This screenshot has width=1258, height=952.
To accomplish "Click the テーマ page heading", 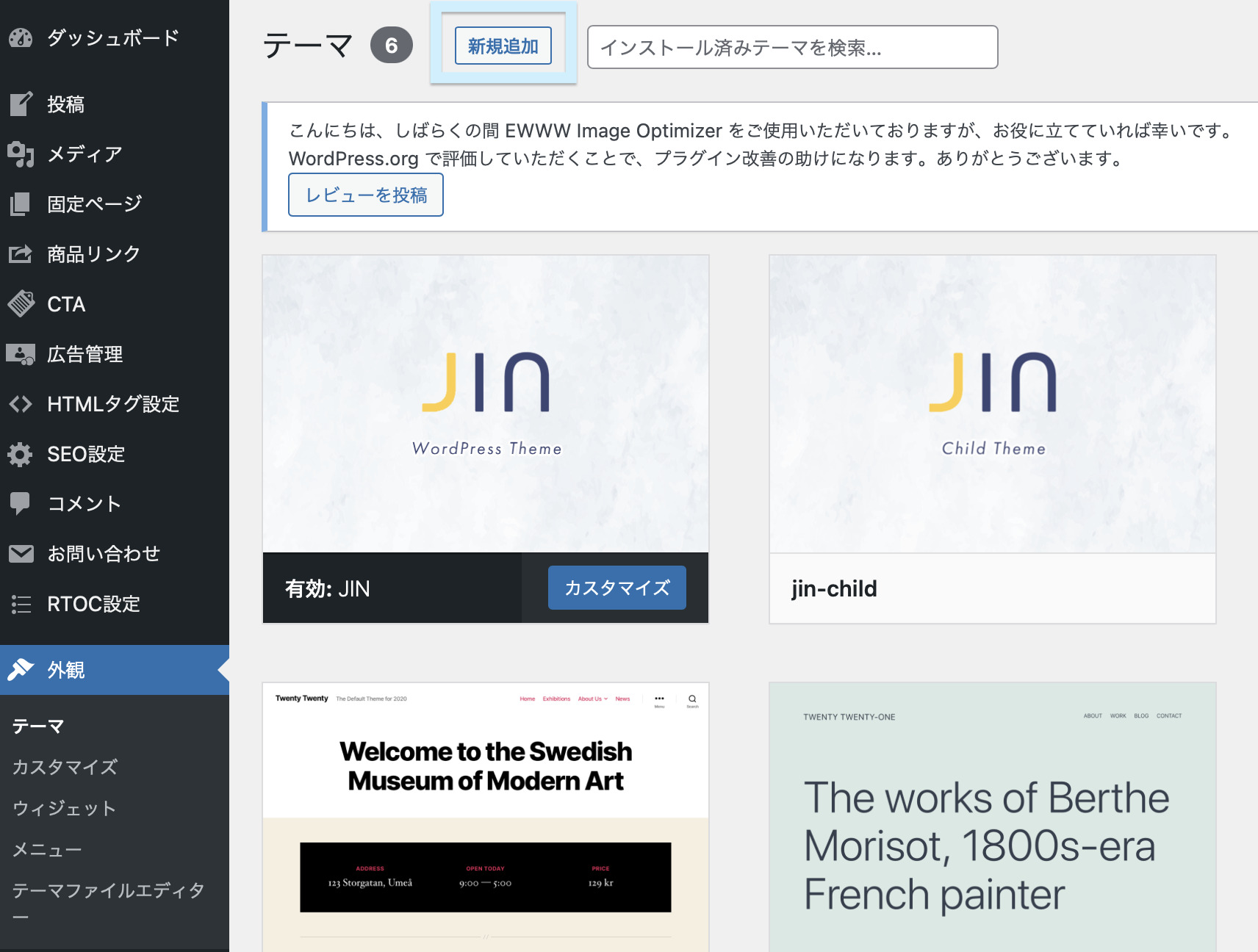I will point(309,46).
